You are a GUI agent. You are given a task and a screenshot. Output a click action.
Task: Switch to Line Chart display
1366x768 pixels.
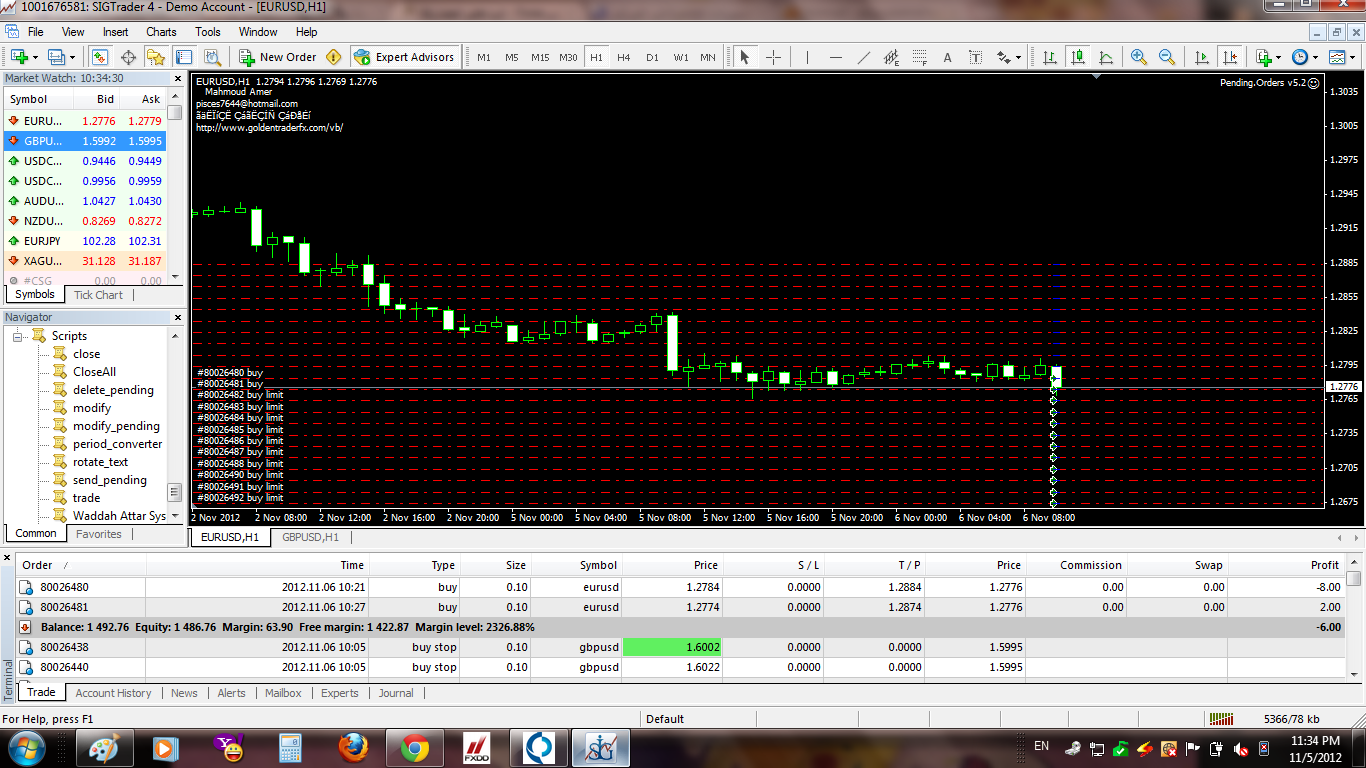(1106, 57)
